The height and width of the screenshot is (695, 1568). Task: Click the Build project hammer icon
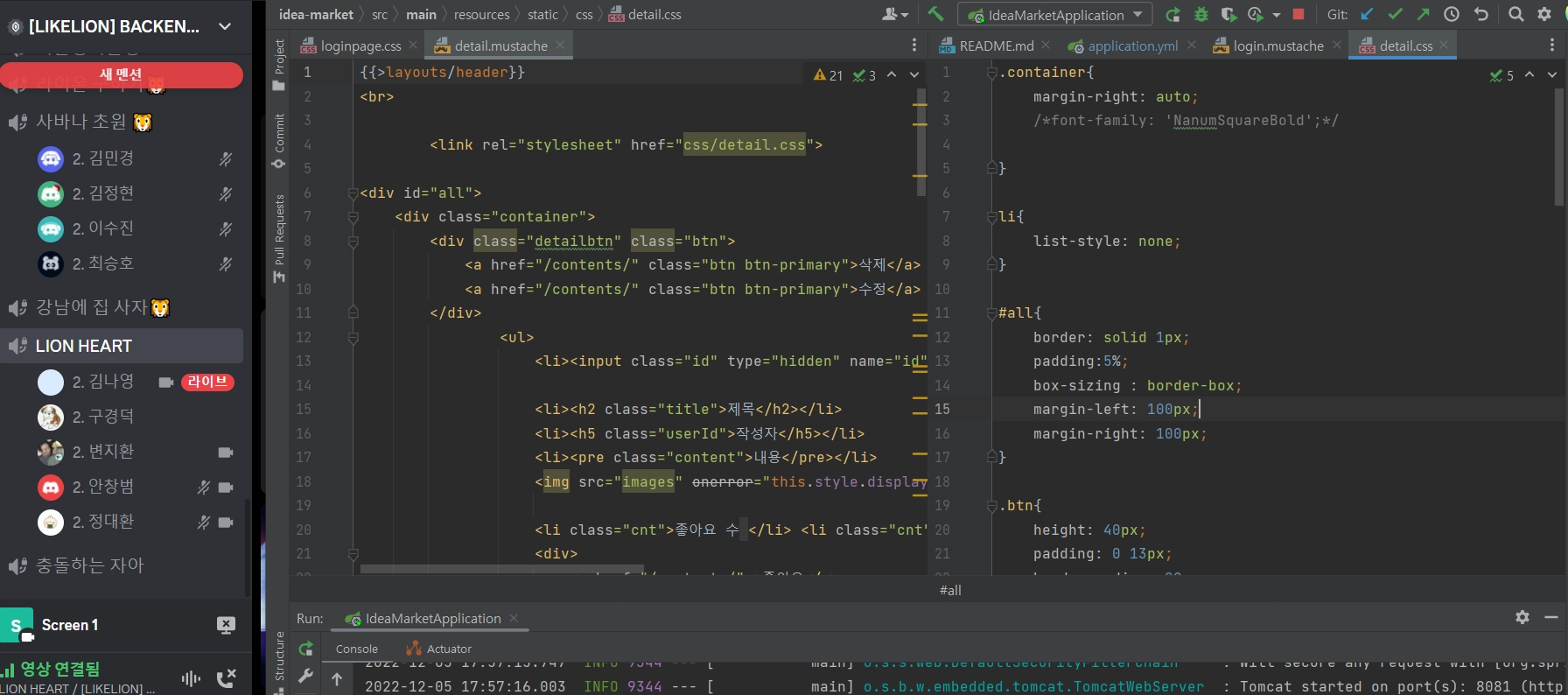click(x=935, y=14)
